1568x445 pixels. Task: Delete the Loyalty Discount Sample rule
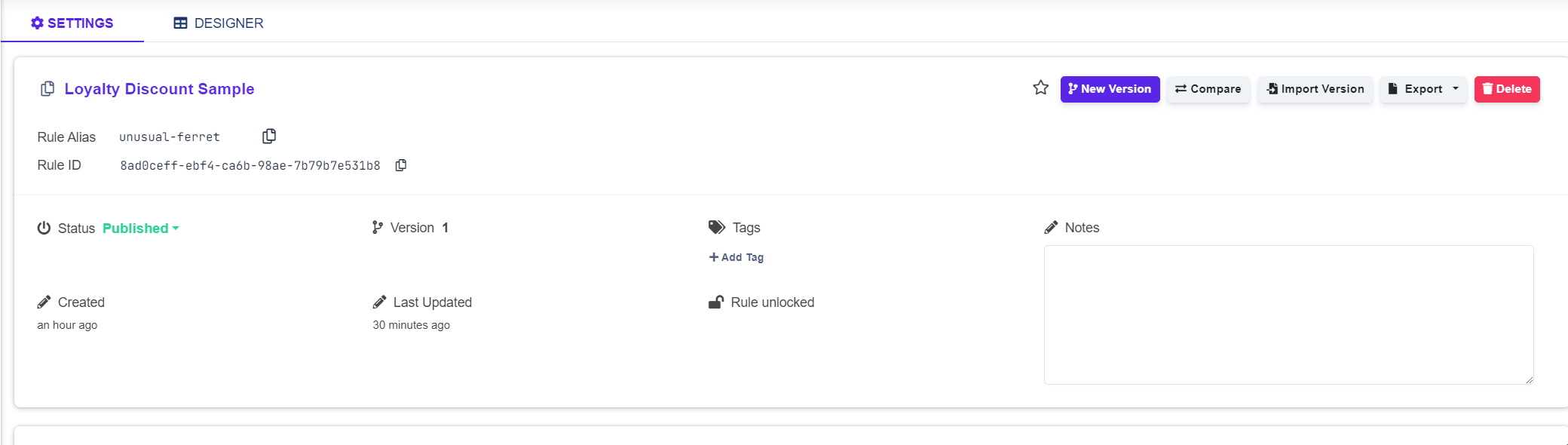click(x=1507, y=89)
